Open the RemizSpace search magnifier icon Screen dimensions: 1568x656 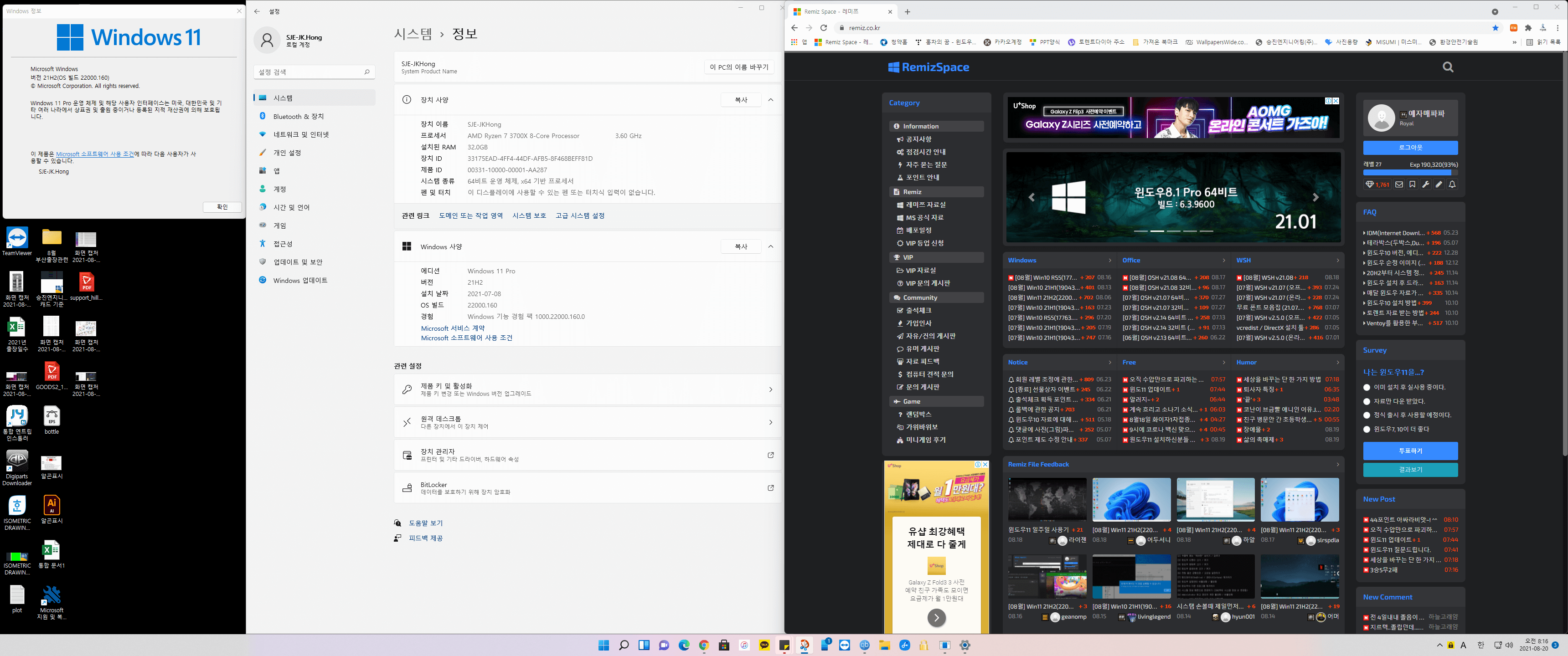(1448, 67)
